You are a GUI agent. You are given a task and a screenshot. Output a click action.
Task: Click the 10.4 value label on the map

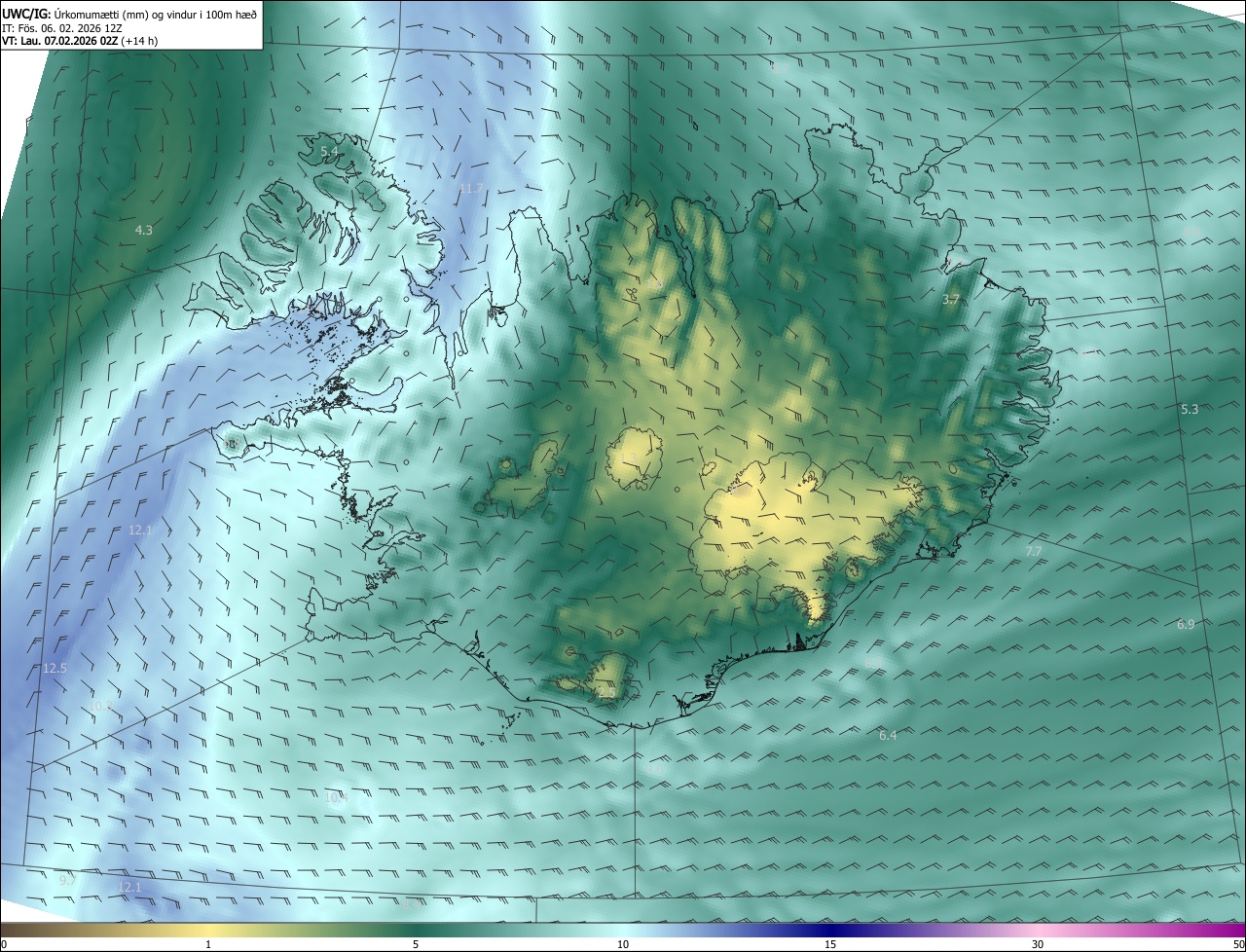336,797
